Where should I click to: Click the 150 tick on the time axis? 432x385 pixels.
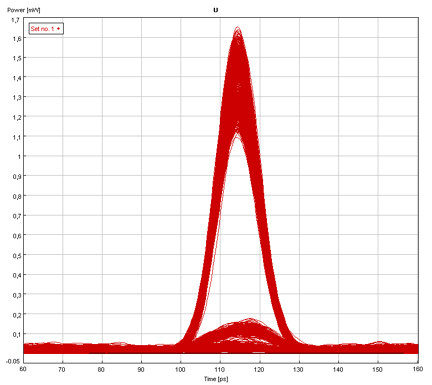coord(378,369)
